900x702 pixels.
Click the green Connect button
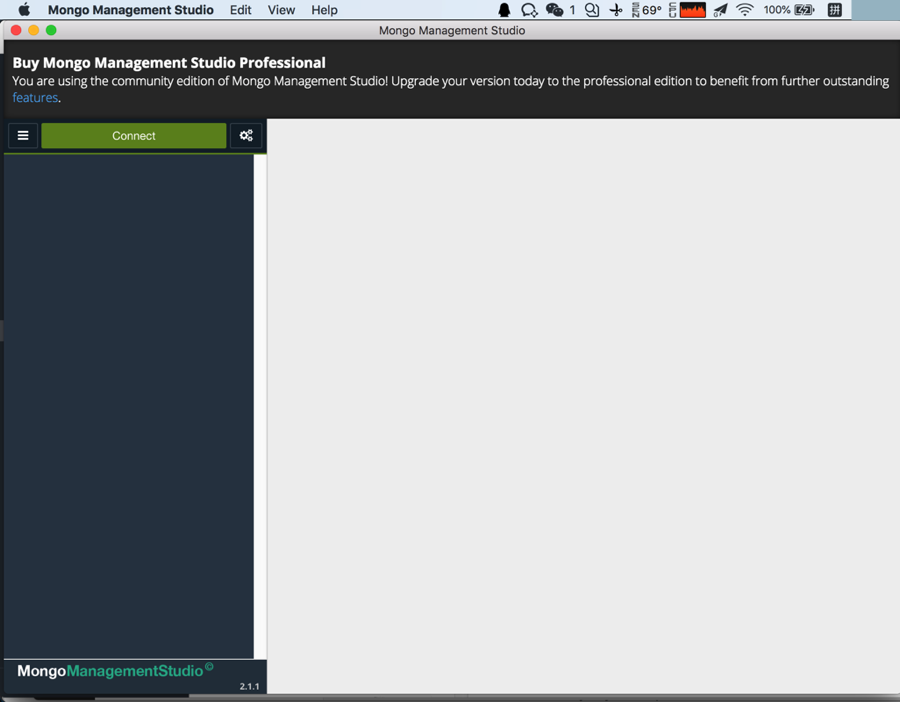[x=134, y=135]
